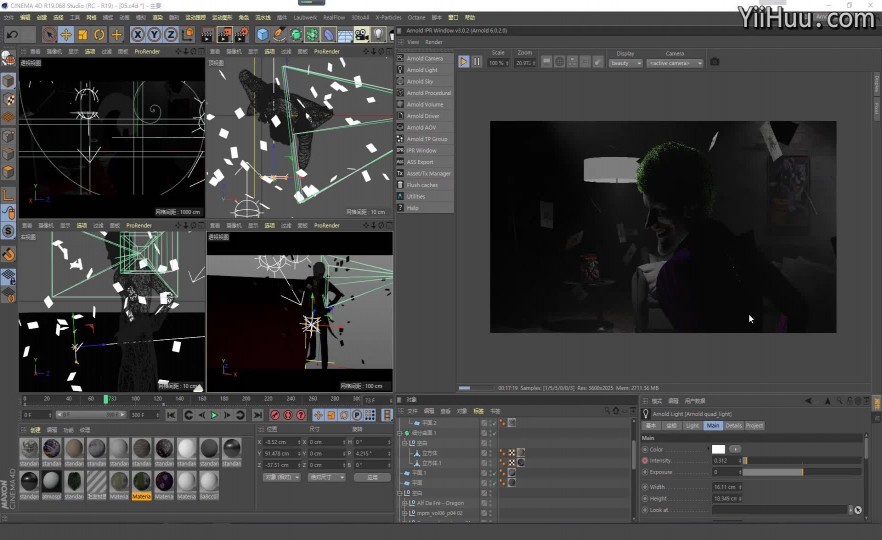Click the white Color swatch
882x540 pixels.
point(718,449)
